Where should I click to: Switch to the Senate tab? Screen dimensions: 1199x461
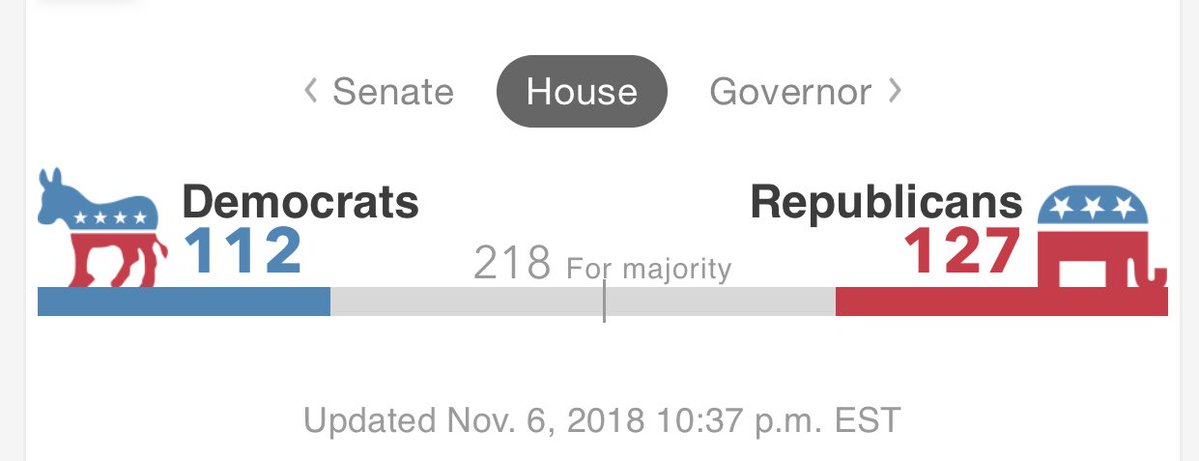393,92
